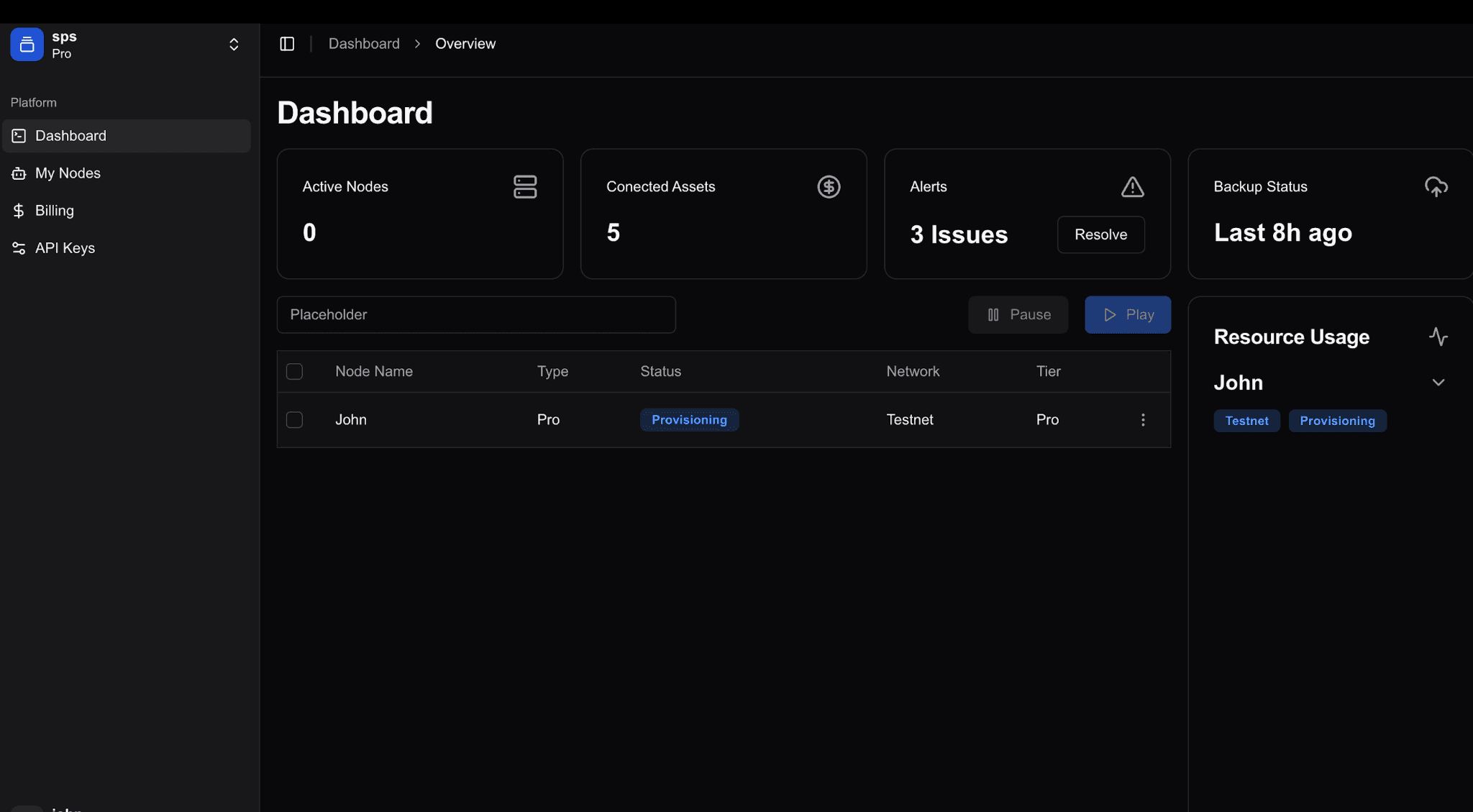The height and width of the screenshot is (812, 1473).
Task: Click the Active Nodes server icon
Action: 525,187
